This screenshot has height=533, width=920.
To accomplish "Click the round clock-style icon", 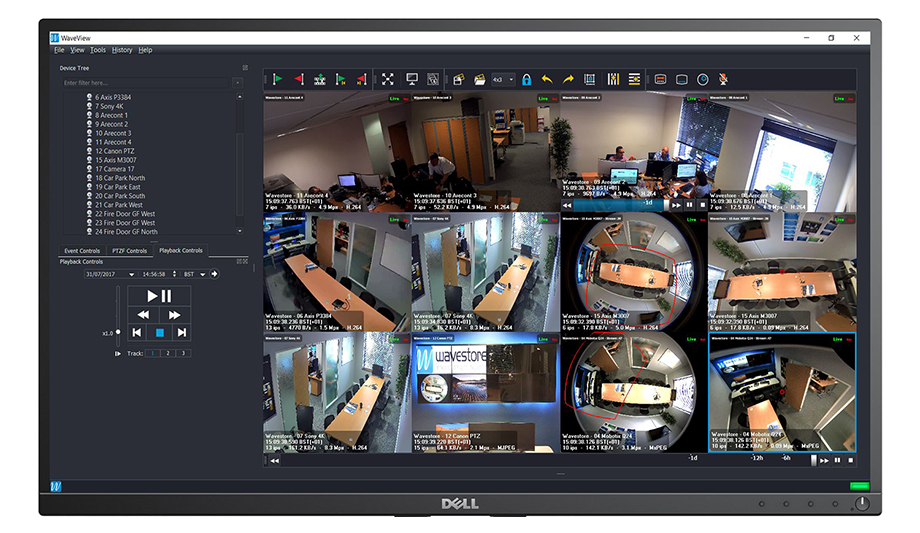I will 702,79.
